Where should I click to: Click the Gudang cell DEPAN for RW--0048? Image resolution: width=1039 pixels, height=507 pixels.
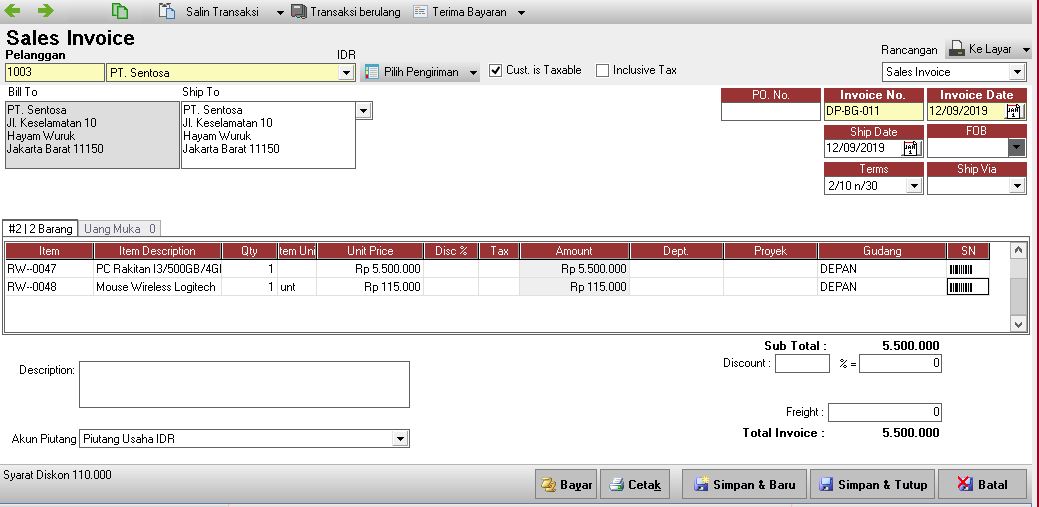click(x=882, y=287)
